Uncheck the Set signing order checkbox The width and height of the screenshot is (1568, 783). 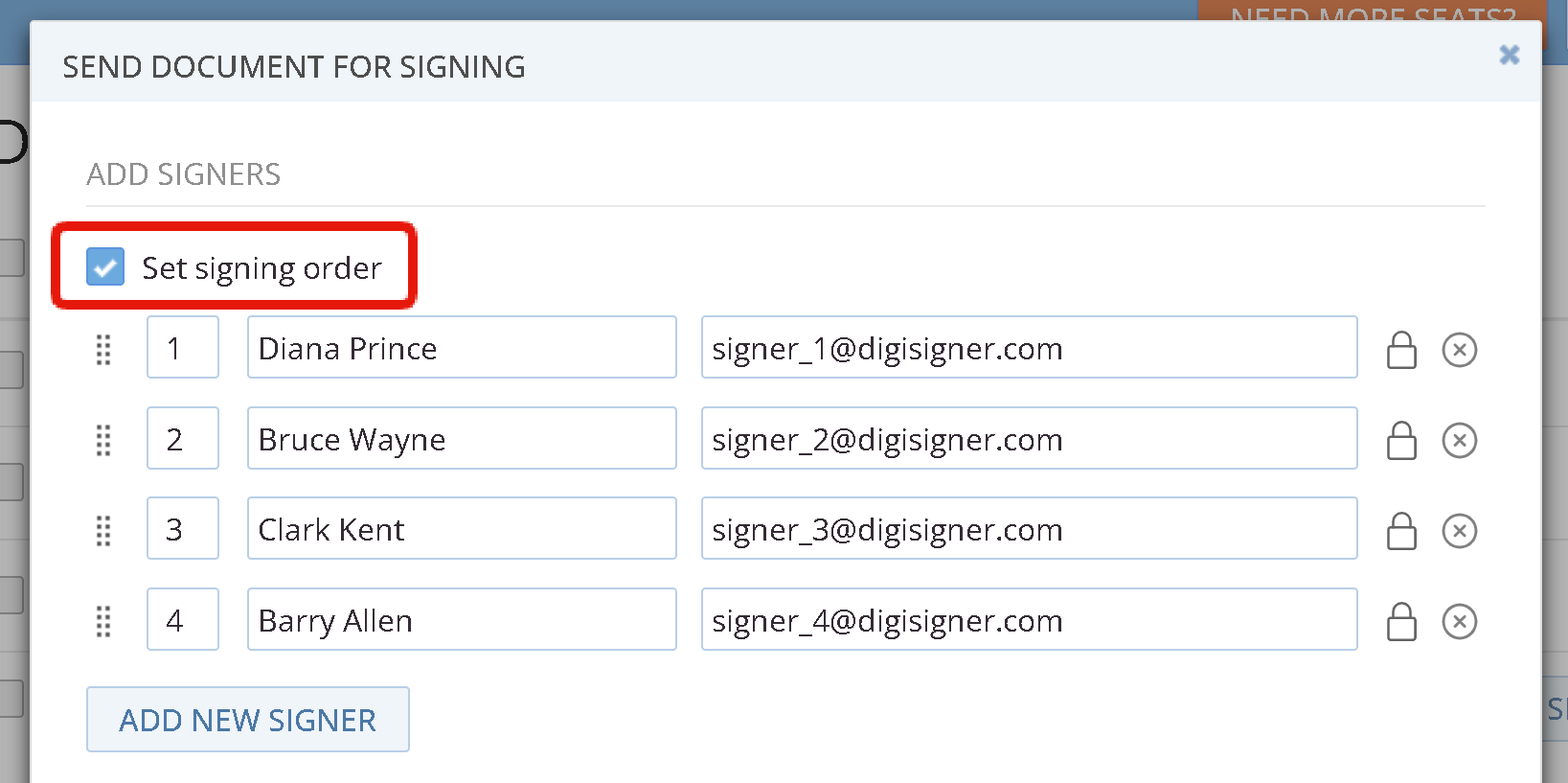click(x=105, y=266)
